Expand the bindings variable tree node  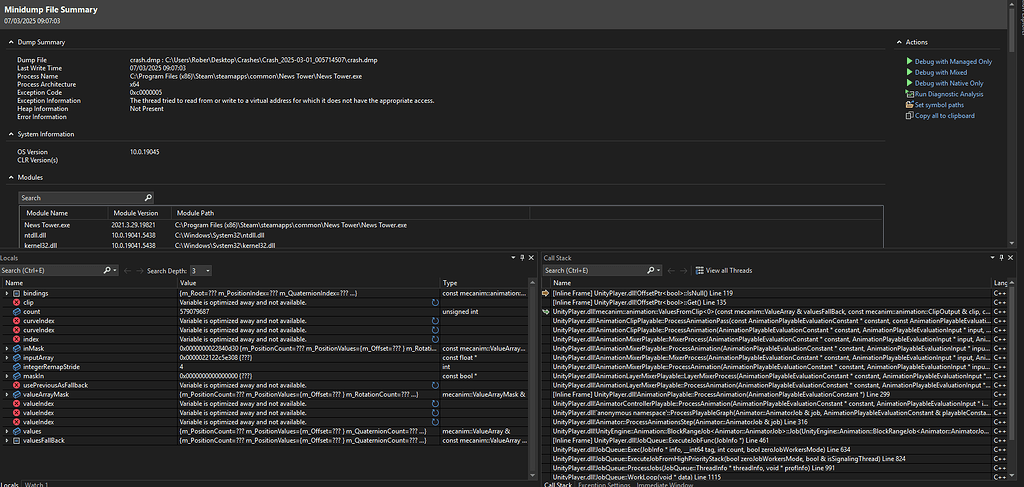pos(7,293)
